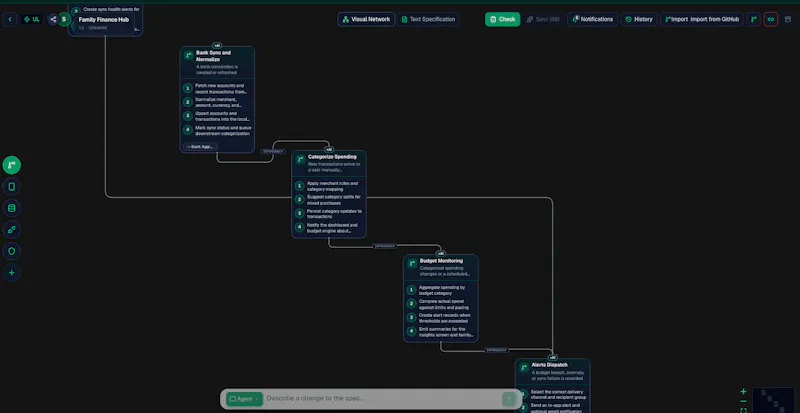Click the branch icon right of Import from GitHub
This screenshot has height=413, width=800.
[754, 19]
